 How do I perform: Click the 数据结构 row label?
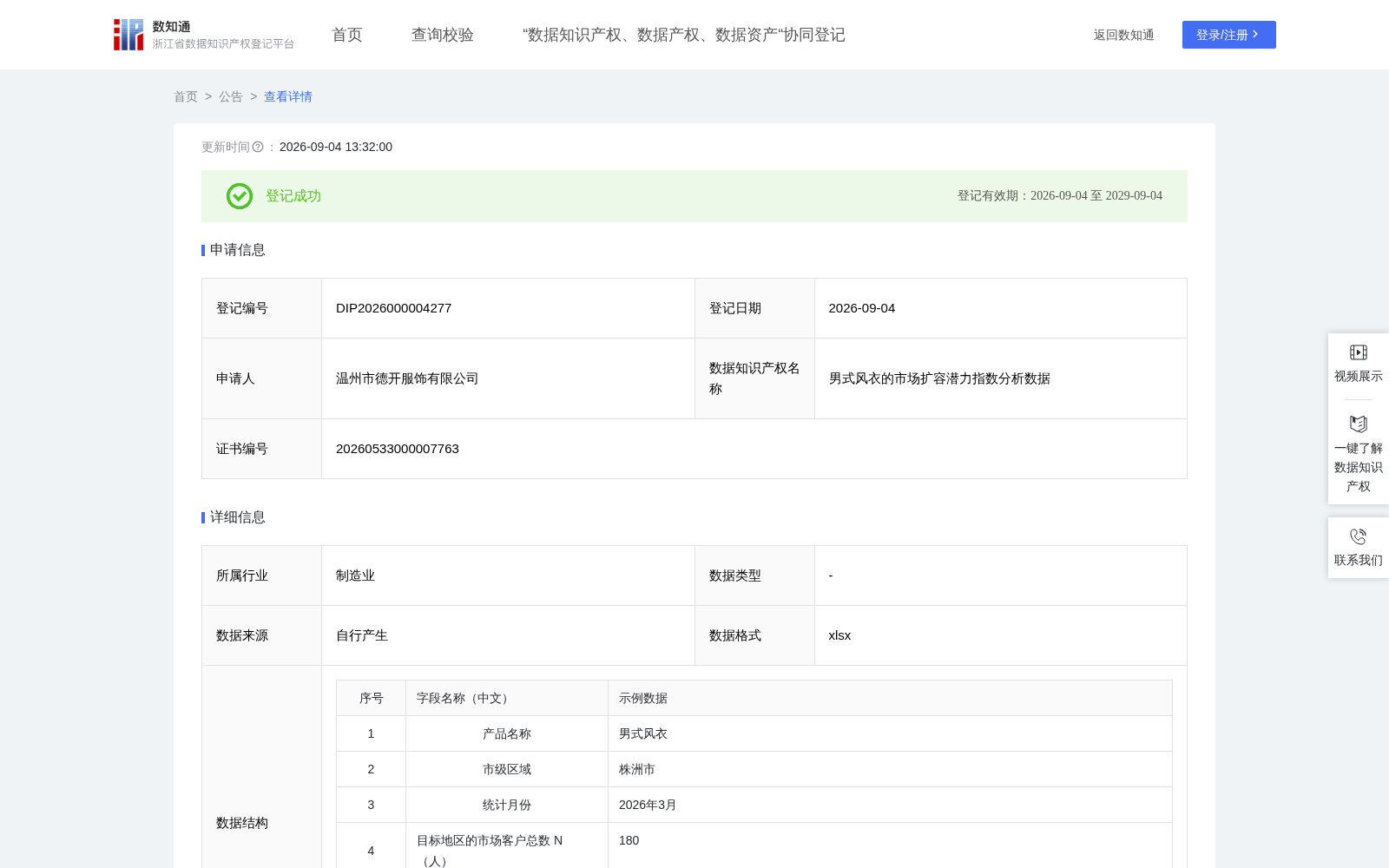click(x=242, y=823)
